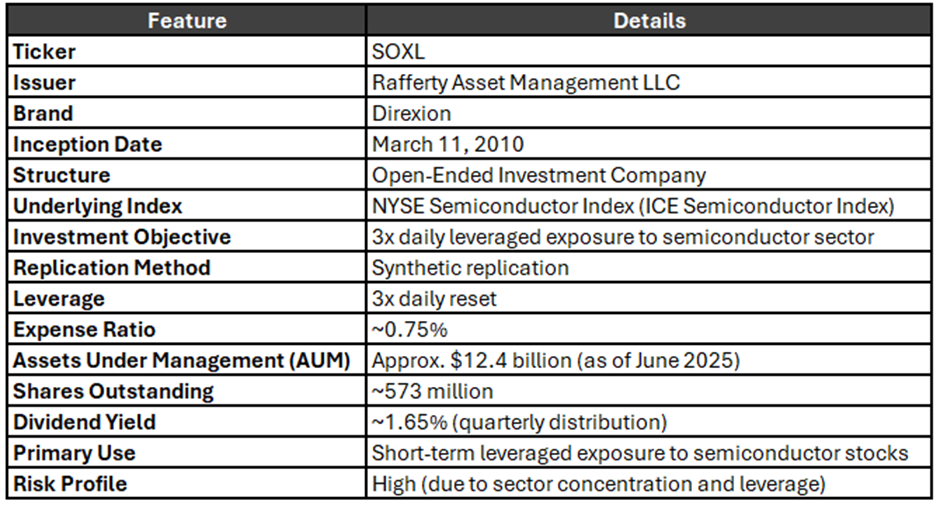This screenshot has width=940, height=508.
Task: Select the ~573 million shares cell
Action: 649,391
